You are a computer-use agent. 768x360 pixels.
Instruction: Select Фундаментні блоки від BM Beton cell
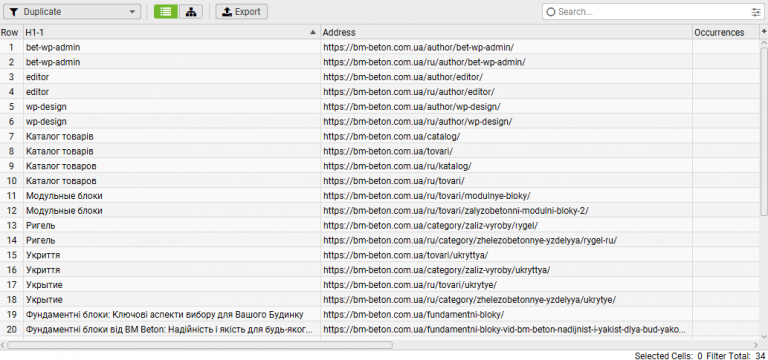[171, 330]
